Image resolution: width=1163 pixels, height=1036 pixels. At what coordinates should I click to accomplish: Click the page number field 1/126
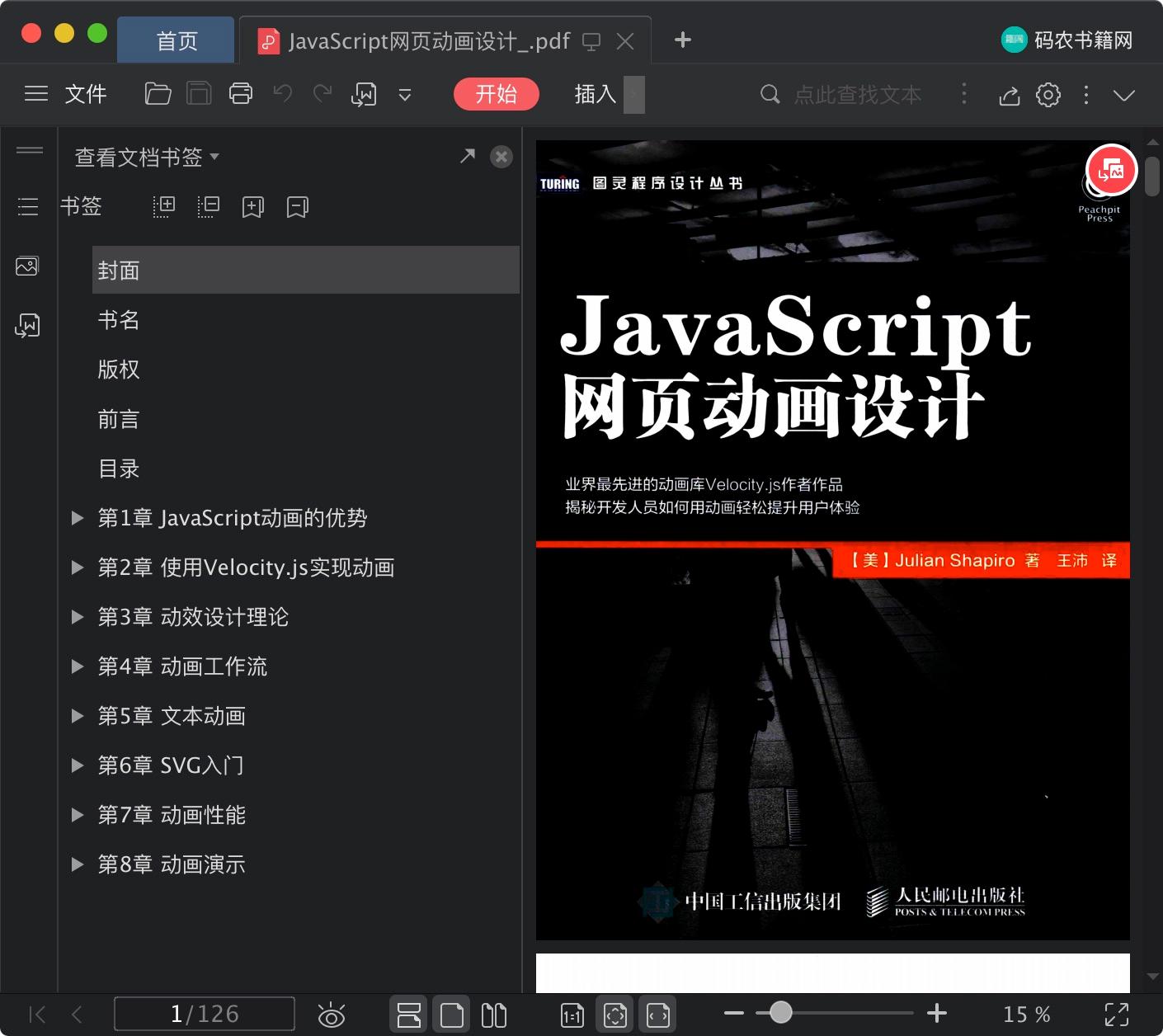pyautogui.click(x=205, y=1014)
